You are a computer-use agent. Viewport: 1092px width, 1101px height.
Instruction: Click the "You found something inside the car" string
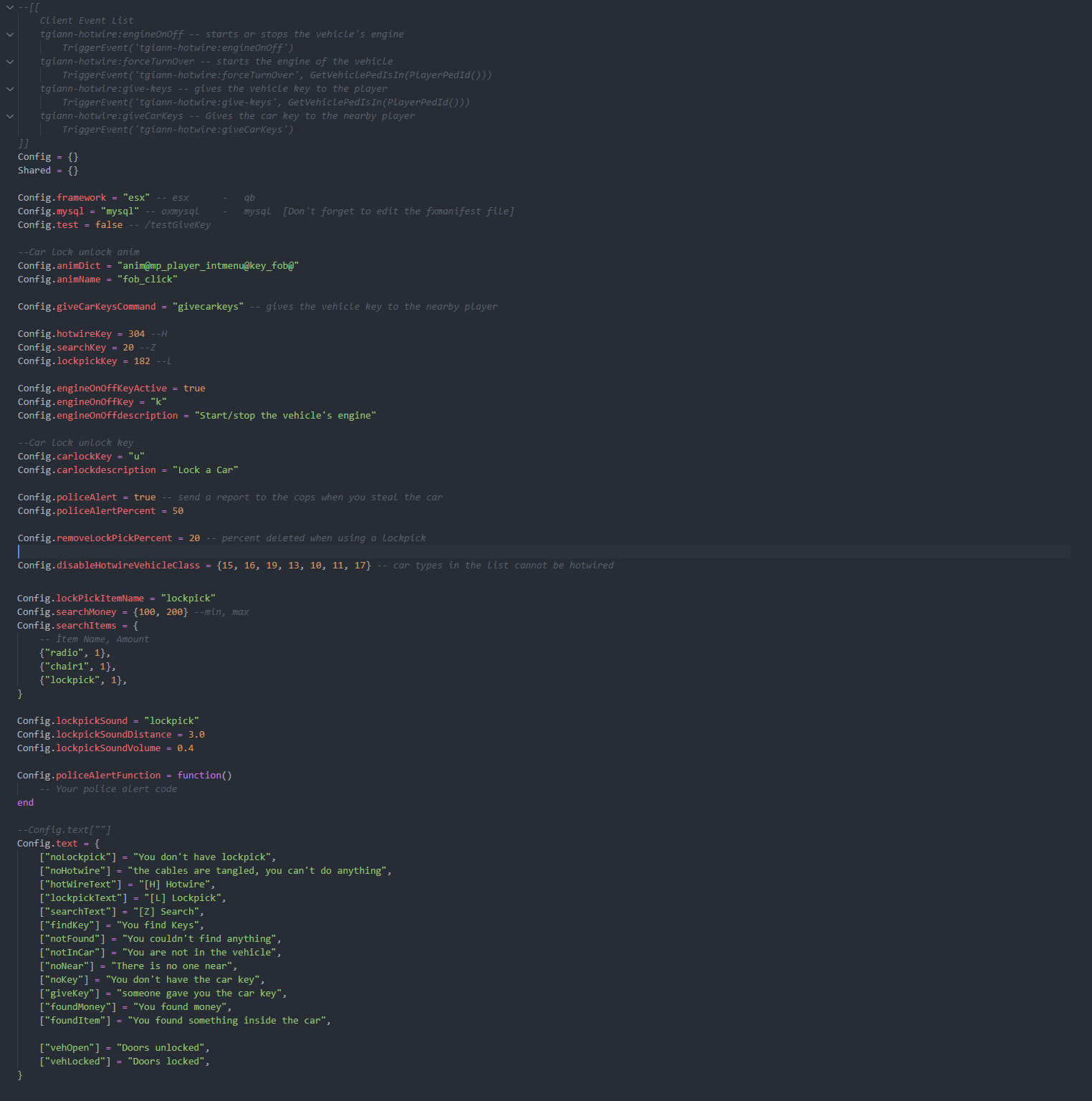227,1021
